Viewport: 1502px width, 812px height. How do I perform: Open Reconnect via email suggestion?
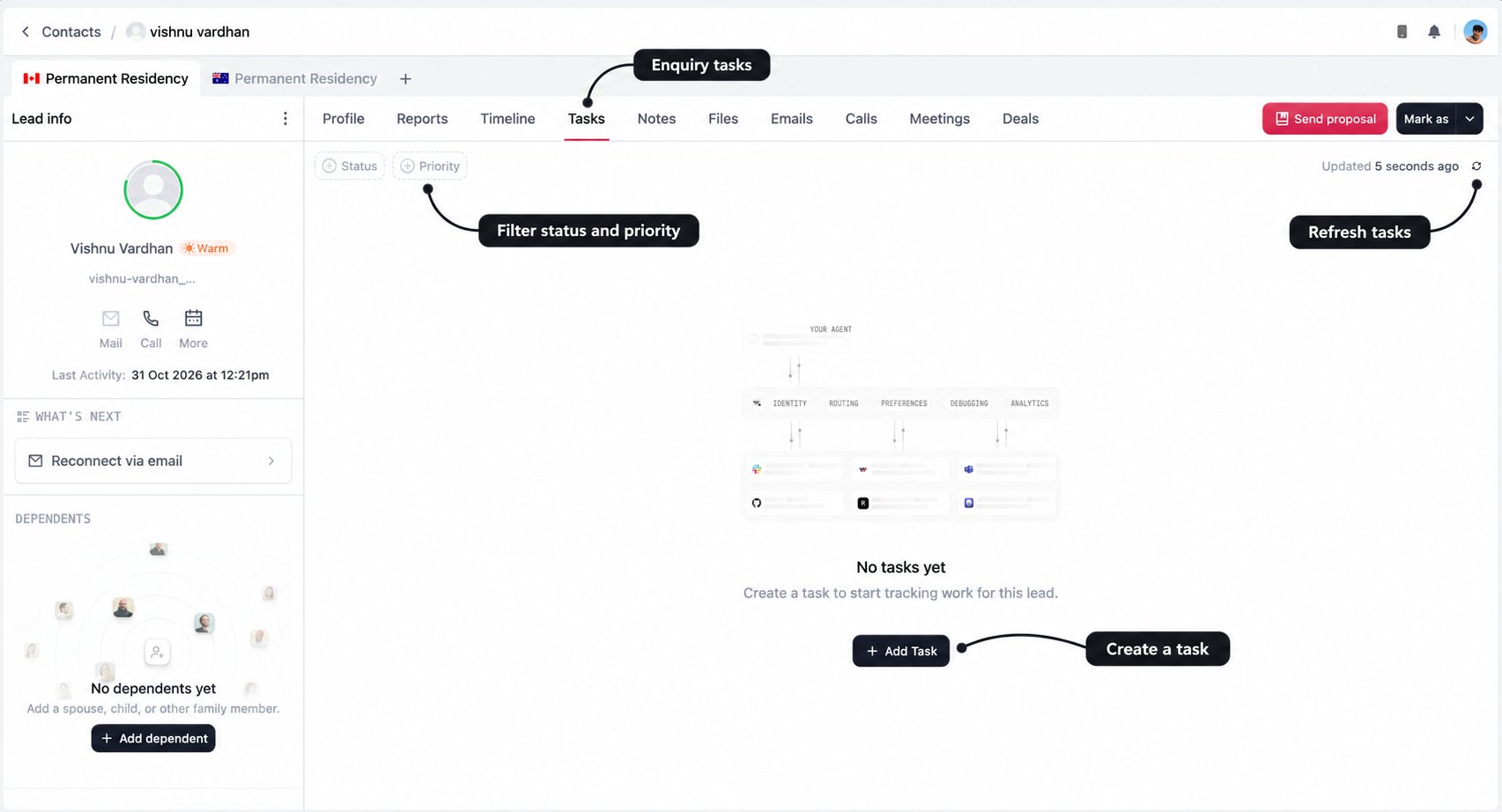[153, 461]
